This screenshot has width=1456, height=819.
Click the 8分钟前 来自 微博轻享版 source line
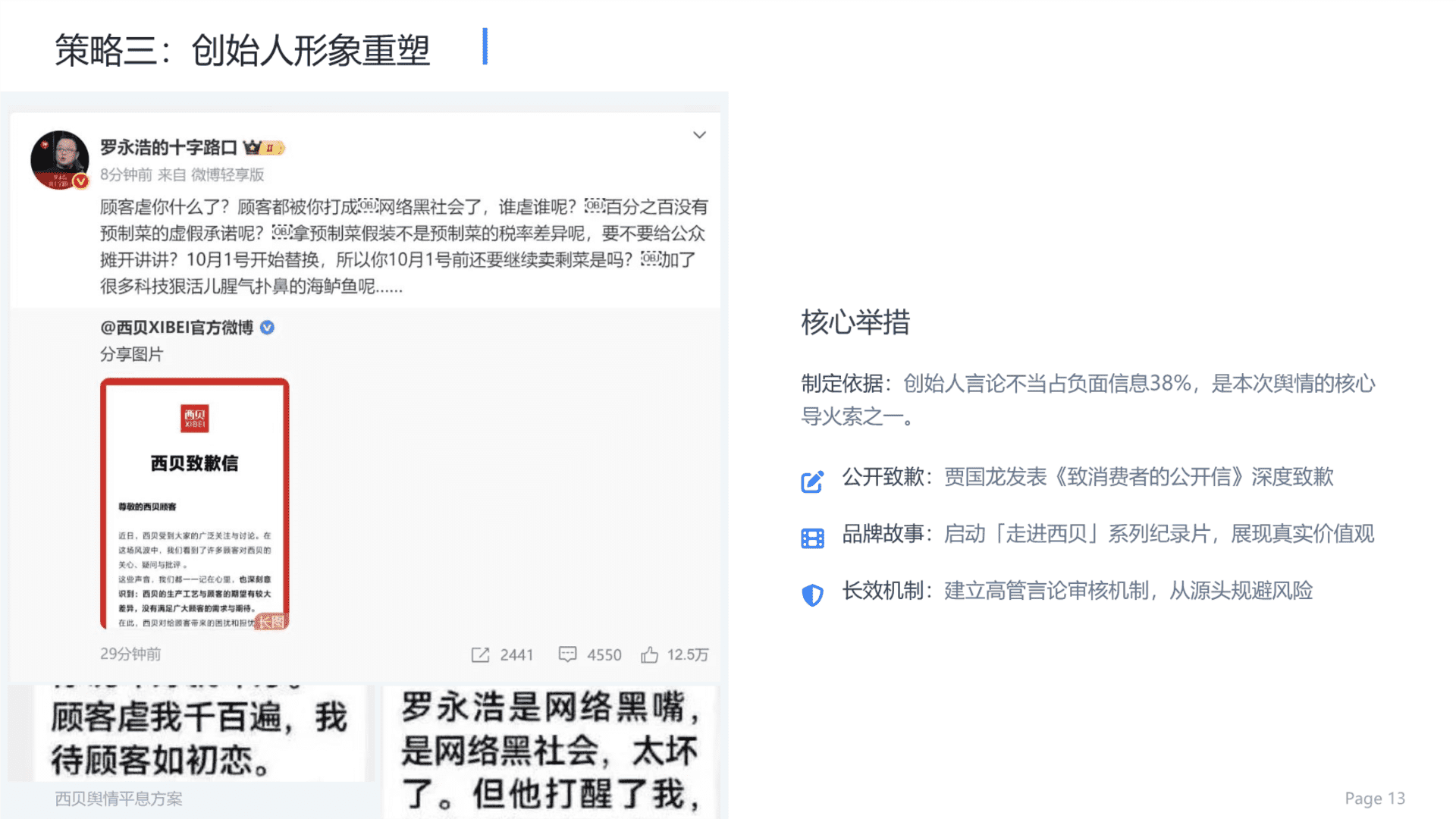tap(182, 175)
